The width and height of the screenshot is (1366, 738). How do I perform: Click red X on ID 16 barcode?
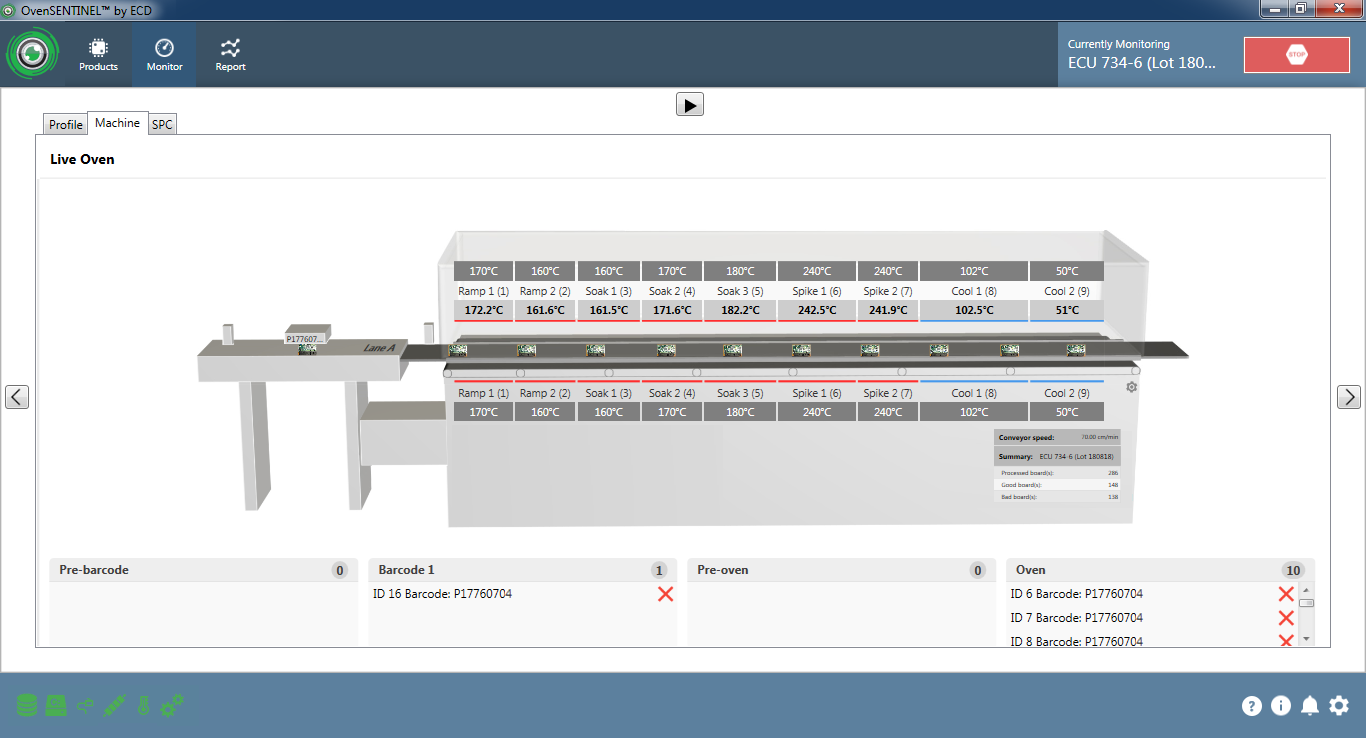coord(666,594)
